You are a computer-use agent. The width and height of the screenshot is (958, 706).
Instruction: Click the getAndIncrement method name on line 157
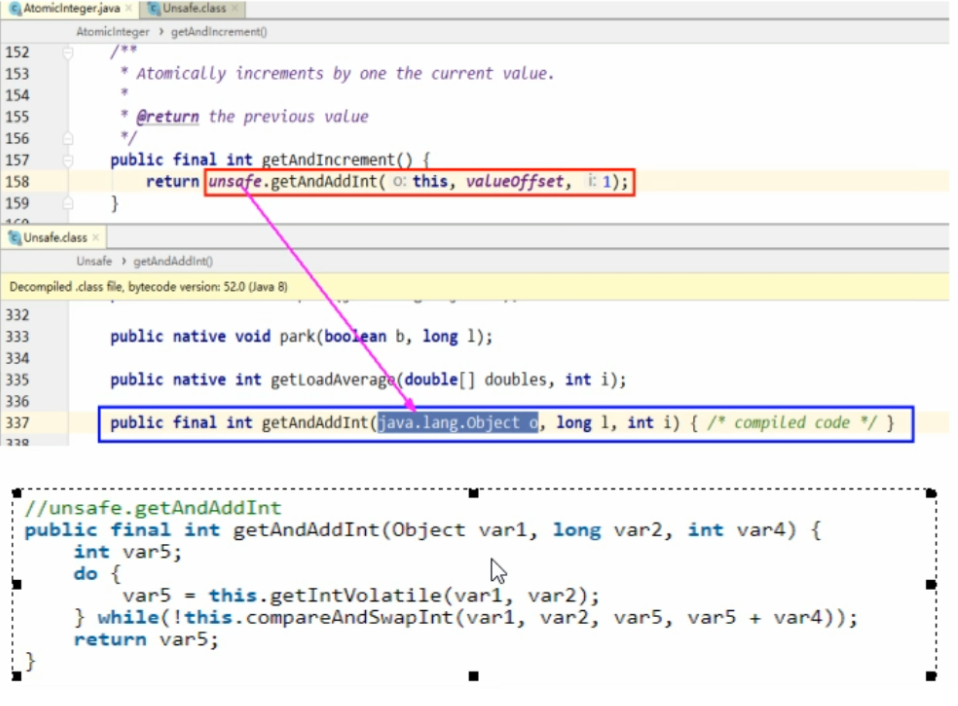[329, 160]
